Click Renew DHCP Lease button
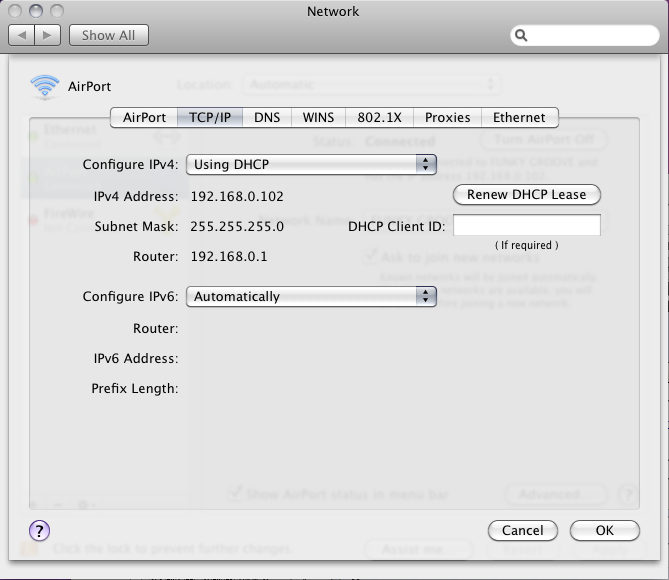 tap(526, 195)
